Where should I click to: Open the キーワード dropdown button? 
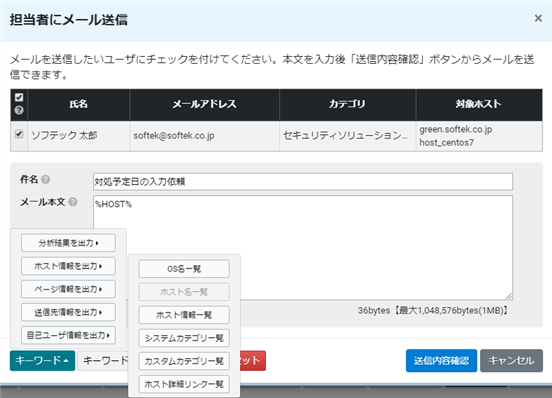point(42,360)
